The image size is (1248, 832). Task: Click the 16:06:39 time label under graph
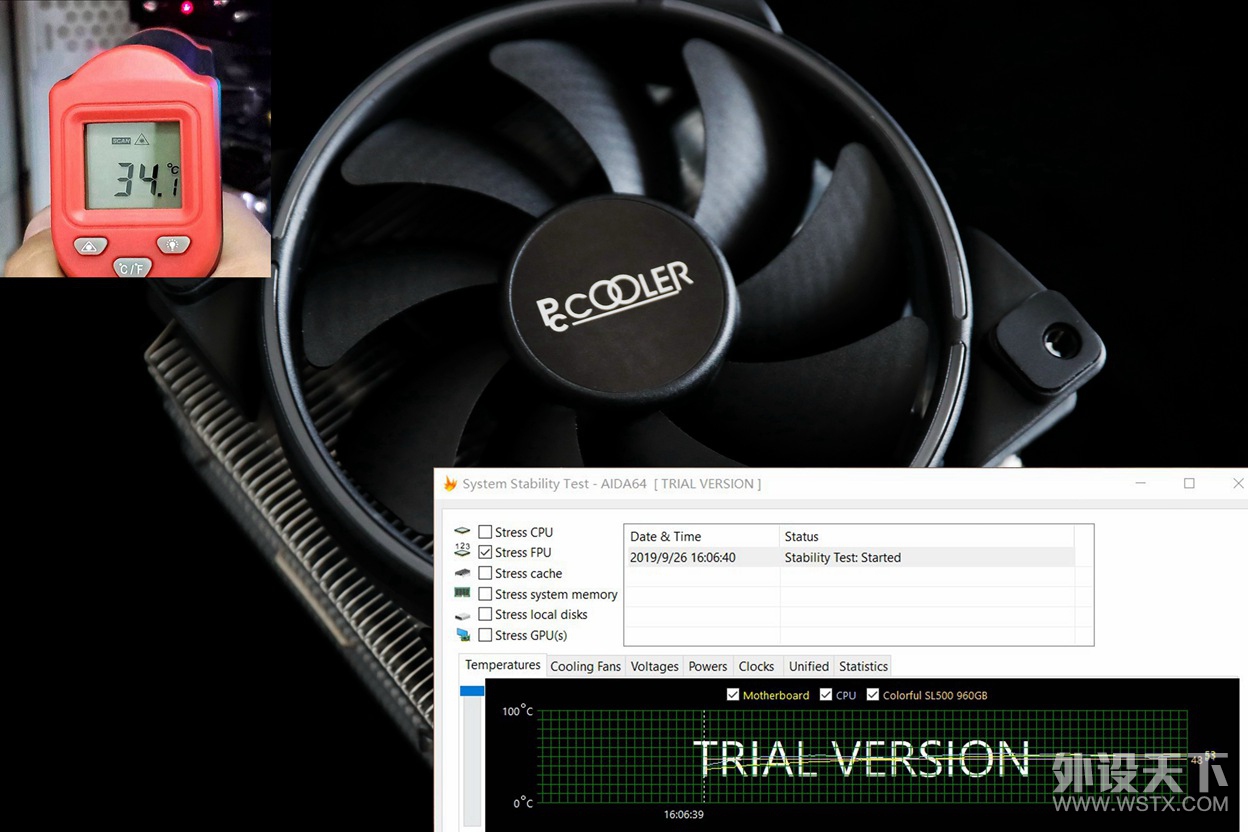[685, 815]
